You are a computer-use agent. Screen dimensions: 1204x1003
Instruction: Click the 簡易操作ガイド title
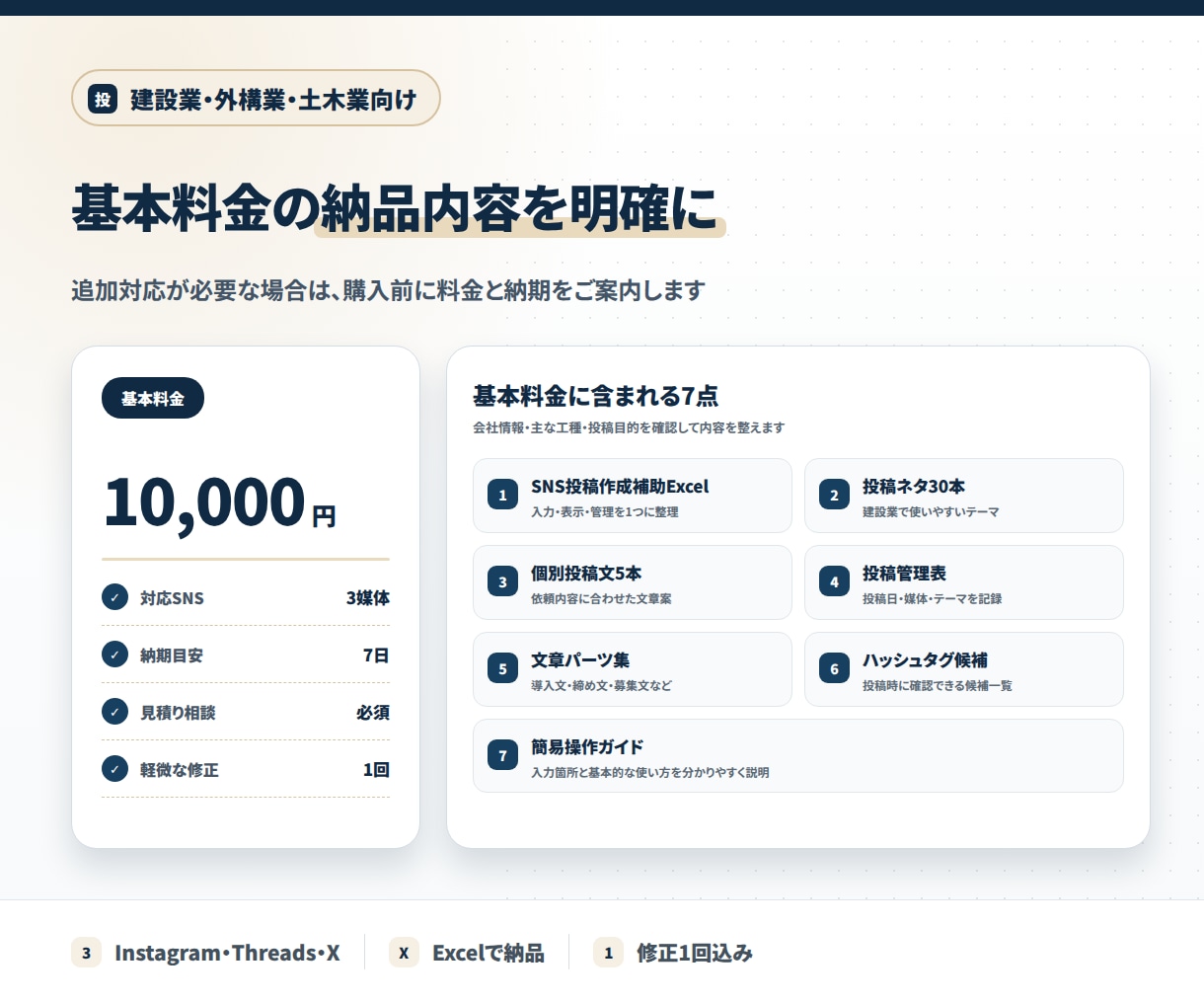pyautogui.click(x=587, y=747)
